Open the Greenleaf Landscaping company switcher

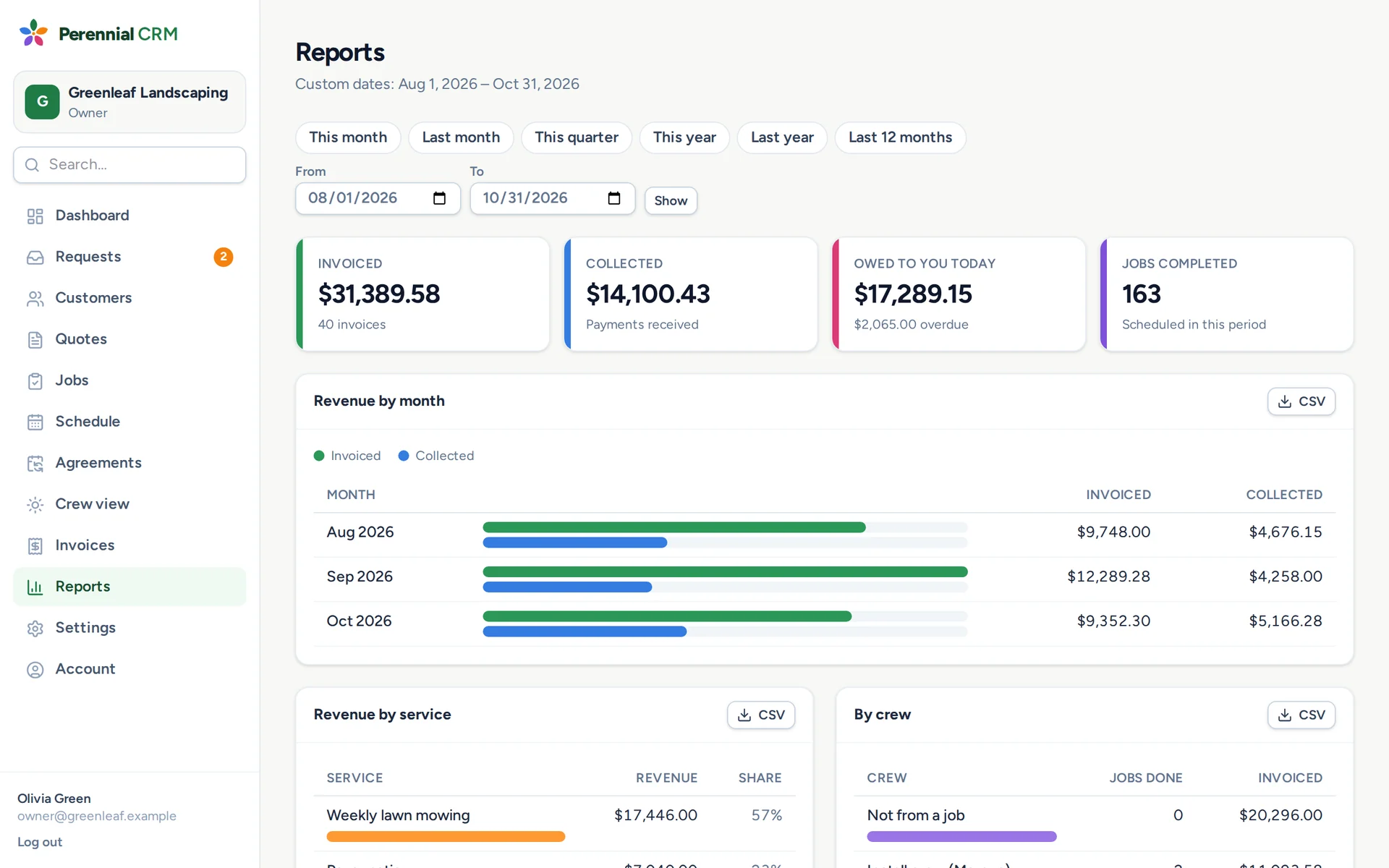click(129, 102)
